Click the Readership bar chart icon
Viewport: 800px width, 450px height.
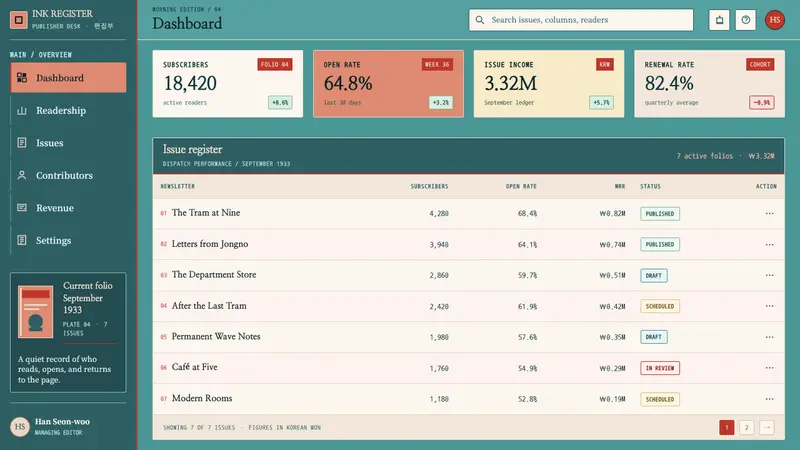[22, 110]
